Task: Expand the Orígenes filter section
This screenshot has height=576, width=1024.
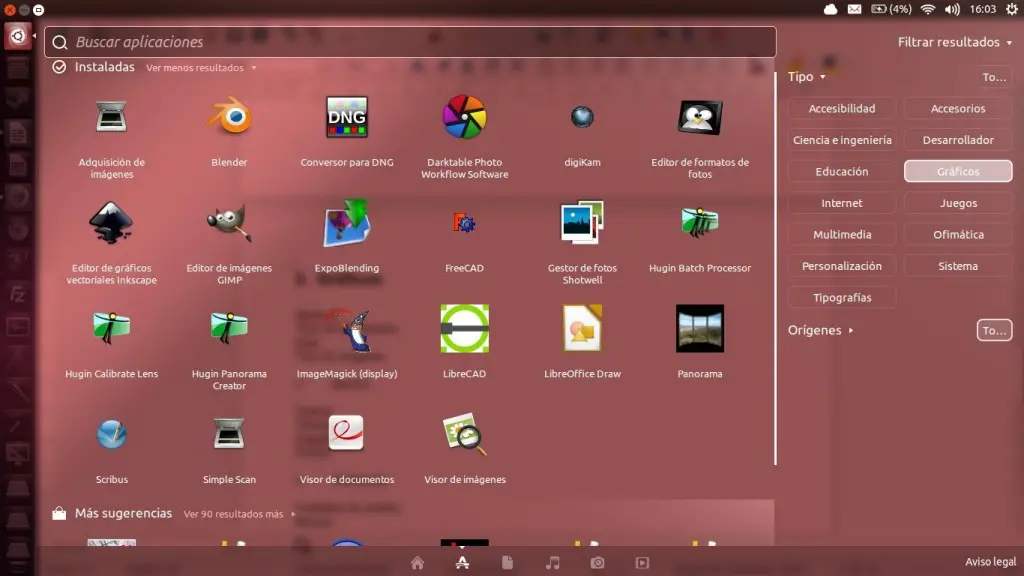Action: [x=820, y=330]
